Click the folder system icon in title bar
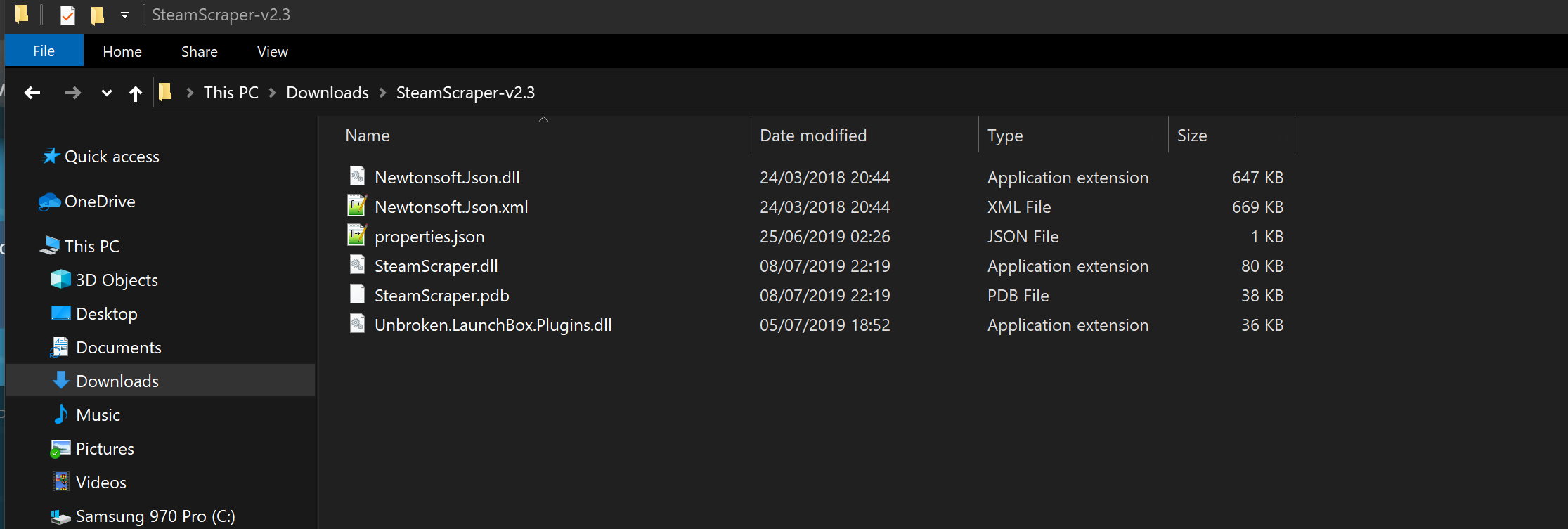 click(22, 14)
